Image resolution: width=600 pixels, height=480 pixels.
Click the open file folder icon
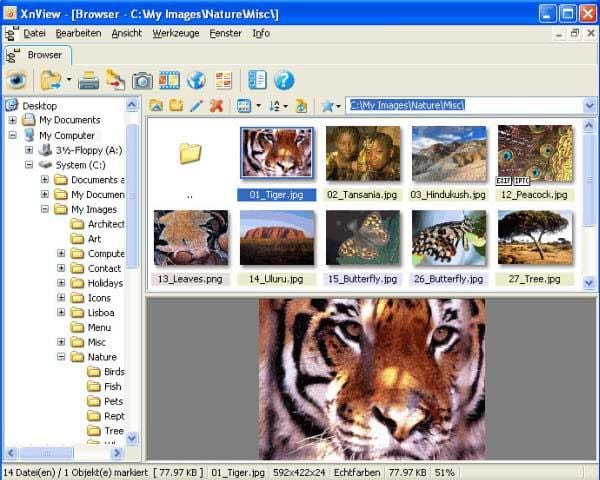[51, 81]
